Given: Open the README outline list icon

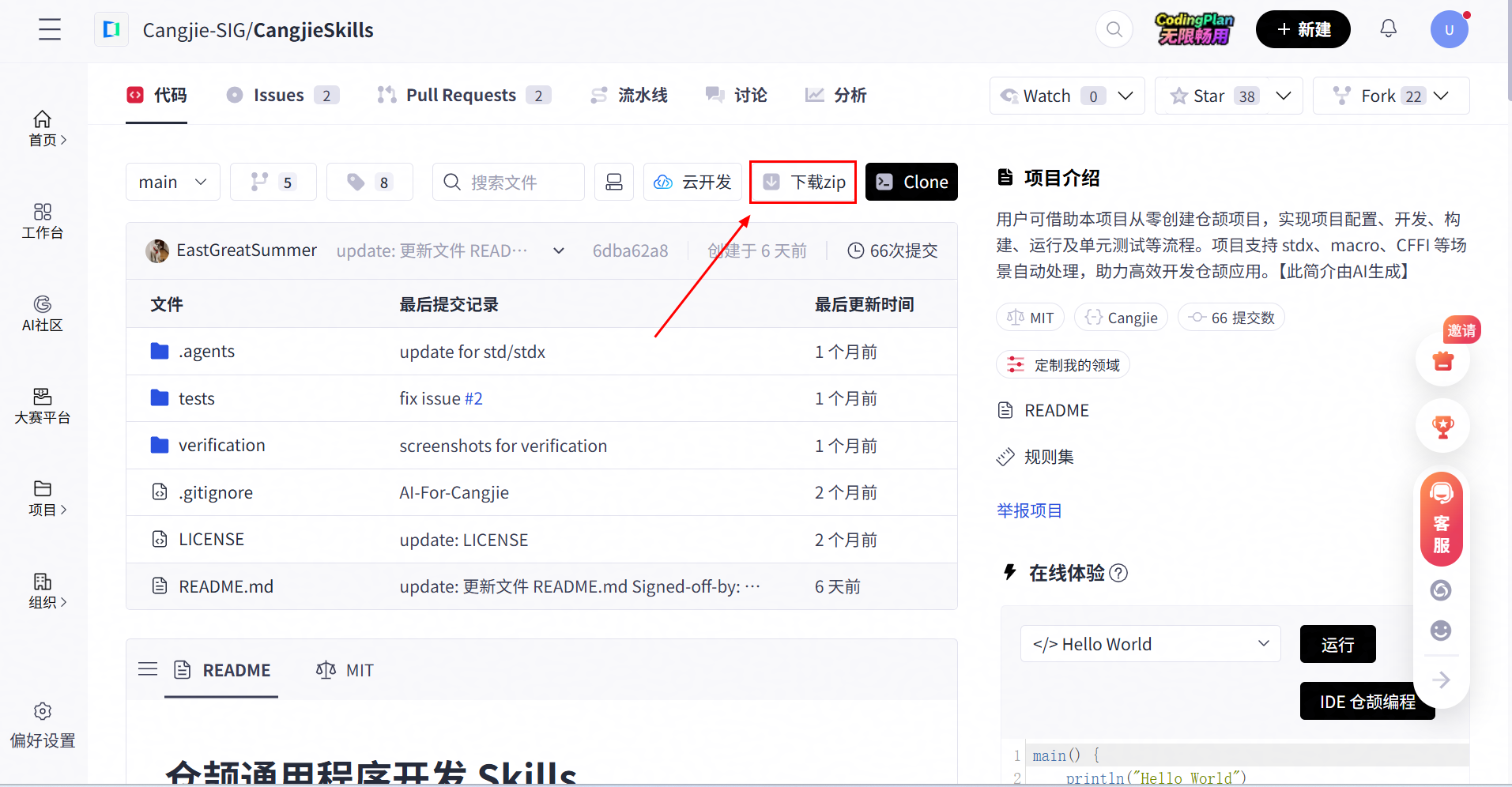Looking at the screenshot, I should (x=148, y=669).
